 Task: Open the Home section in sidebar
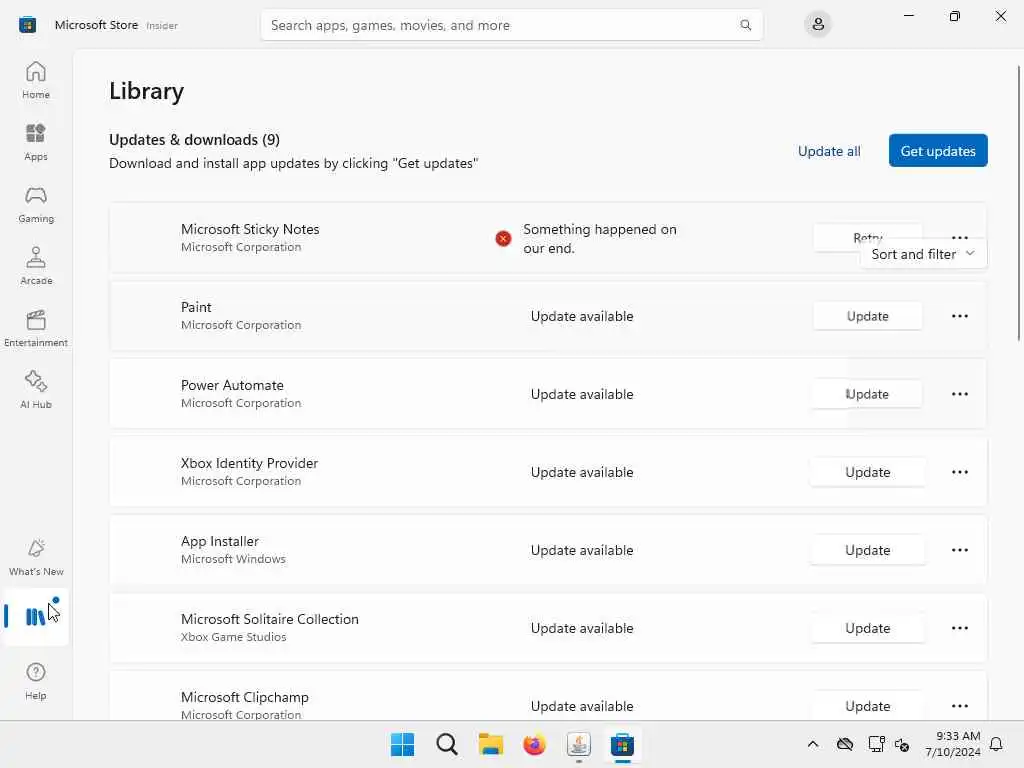[36, 80]
